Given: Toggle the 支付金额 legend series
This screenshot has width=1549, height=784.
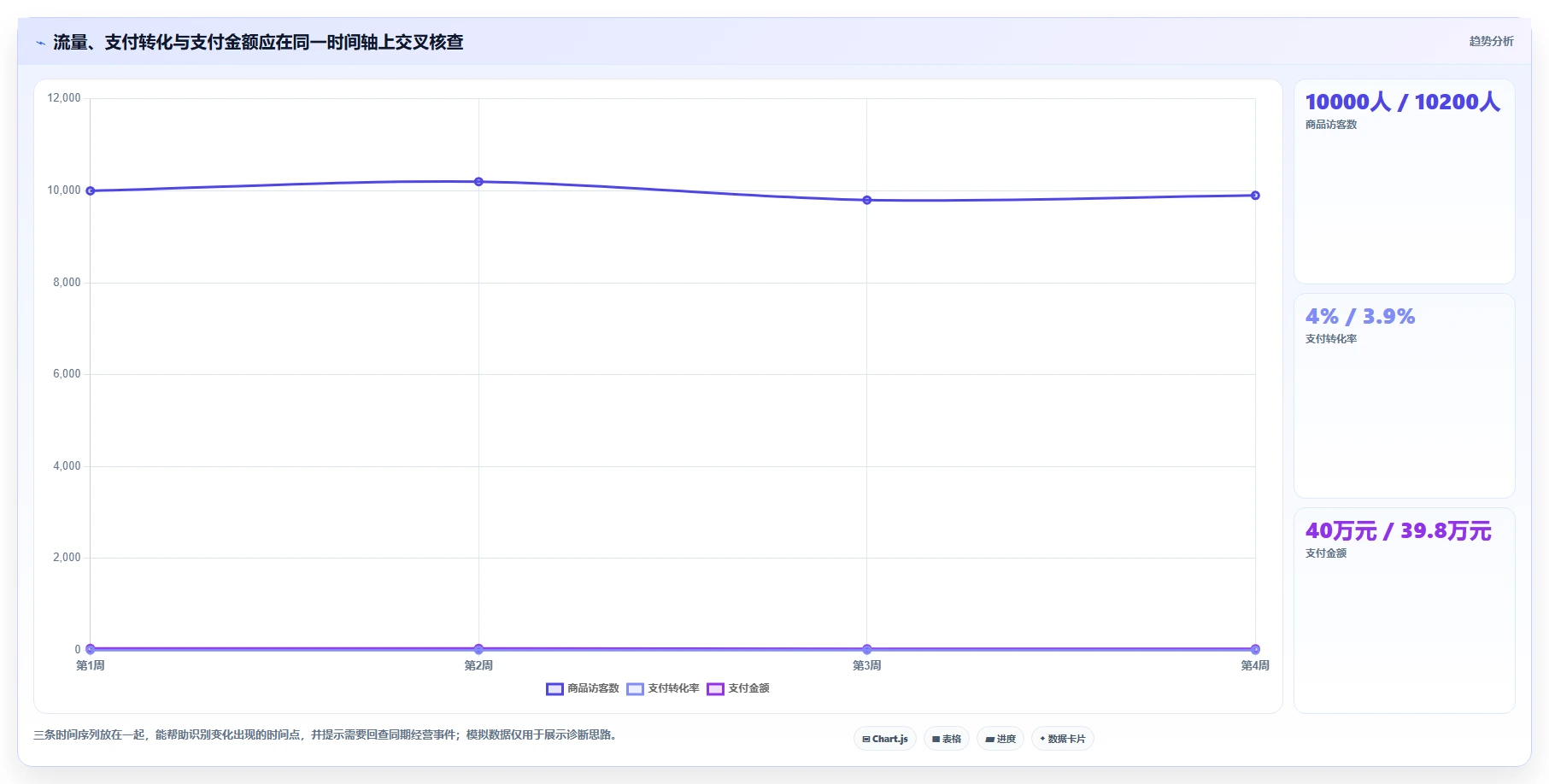Looking at the screenshot, I should (738, 688).
